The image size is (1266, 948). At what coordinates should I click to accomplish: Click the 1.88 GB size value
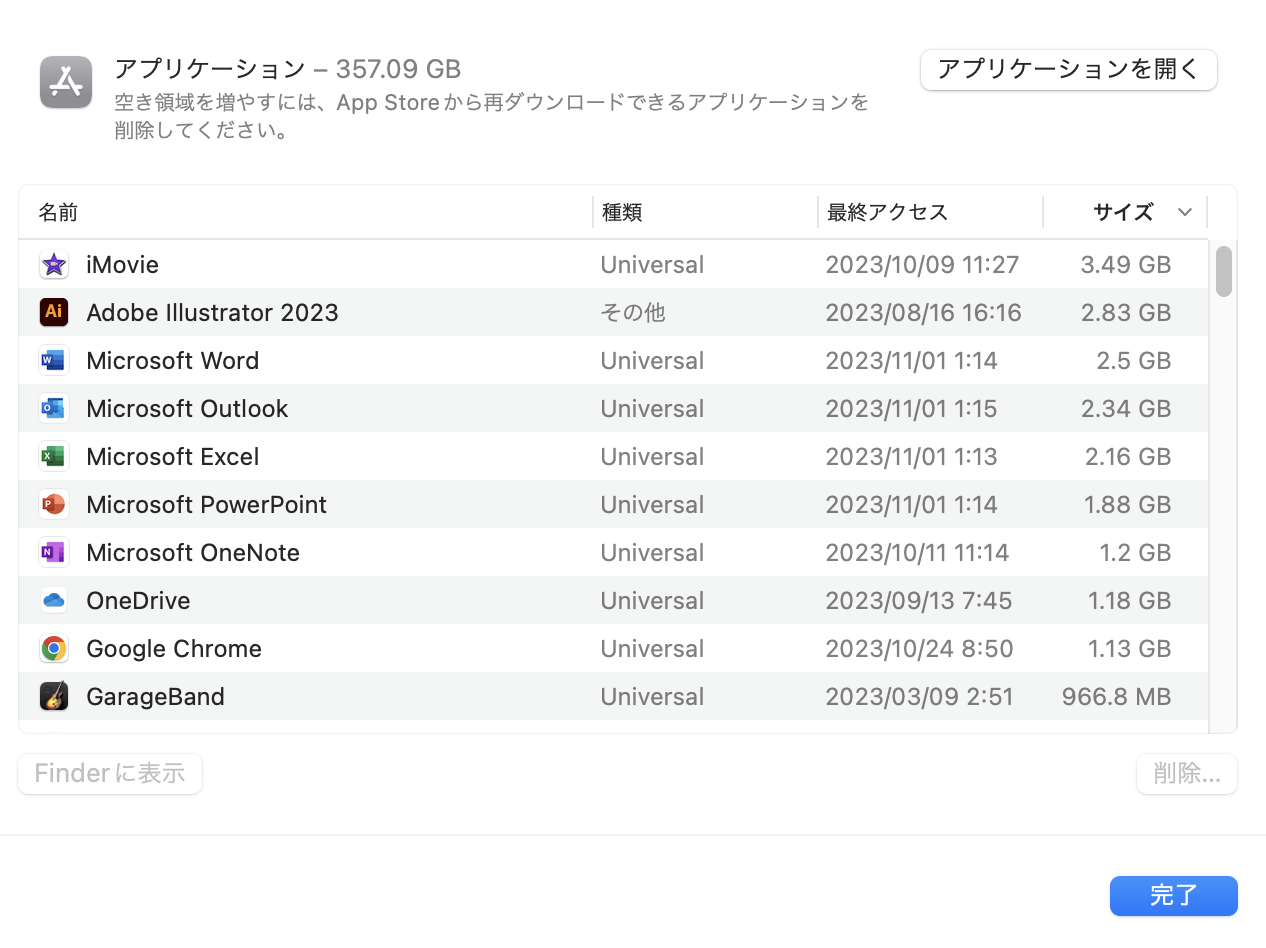click(x=1128, y=505)
